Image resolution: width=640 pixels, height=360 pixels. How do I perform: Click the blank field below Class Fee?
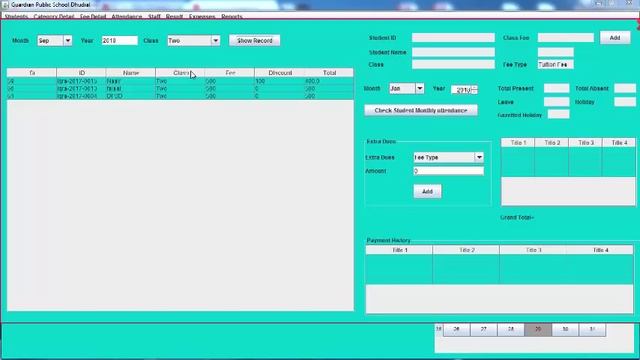pyautogui.click(x=556, y=52)
